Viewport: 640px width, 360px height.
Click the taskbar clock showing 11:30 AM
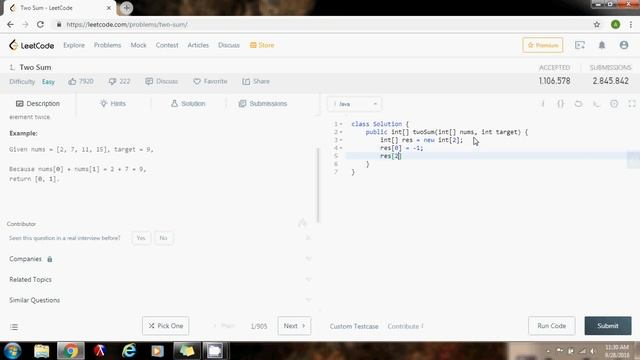[617, 351]
